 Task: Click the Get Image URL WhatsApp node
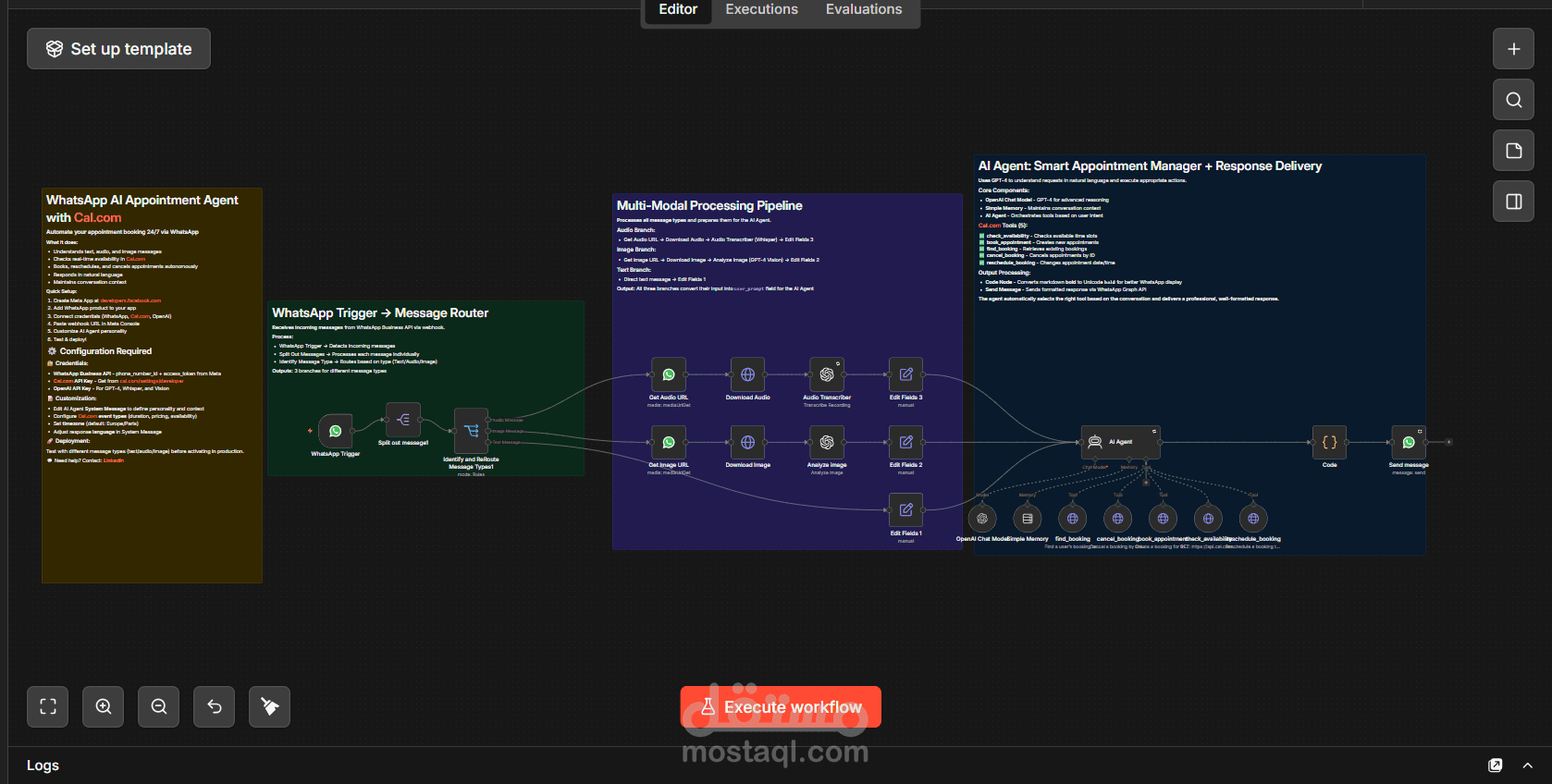click(x=669, y=442)
